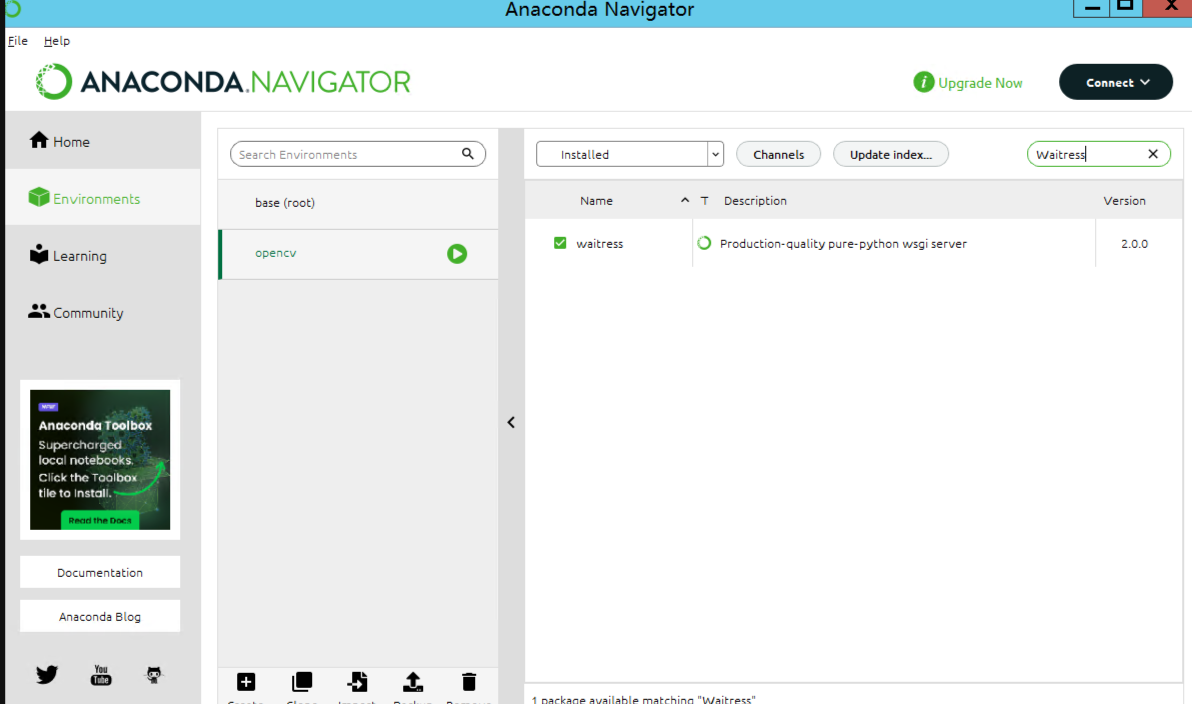Screen dimensions: 1192x704
Task: Sort packages by Name column
Action: [596, 201]
